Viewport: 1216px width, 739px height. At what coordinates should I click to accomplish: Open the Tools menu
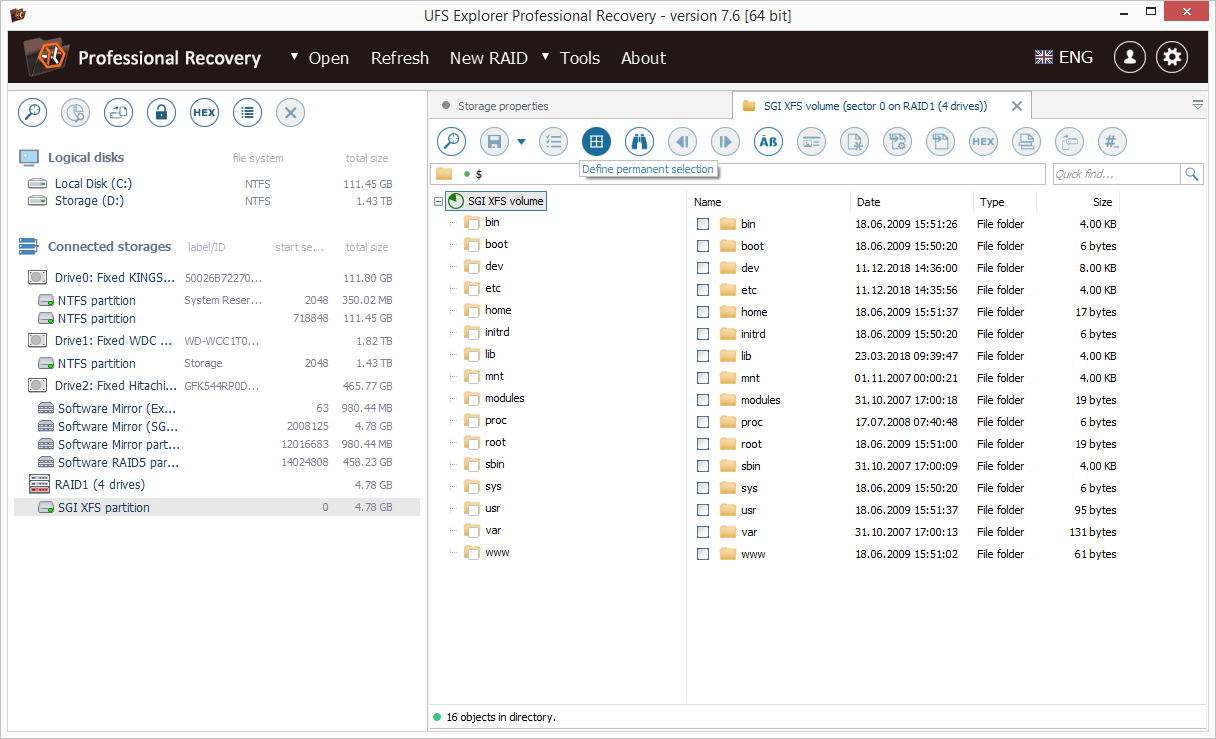579,58
